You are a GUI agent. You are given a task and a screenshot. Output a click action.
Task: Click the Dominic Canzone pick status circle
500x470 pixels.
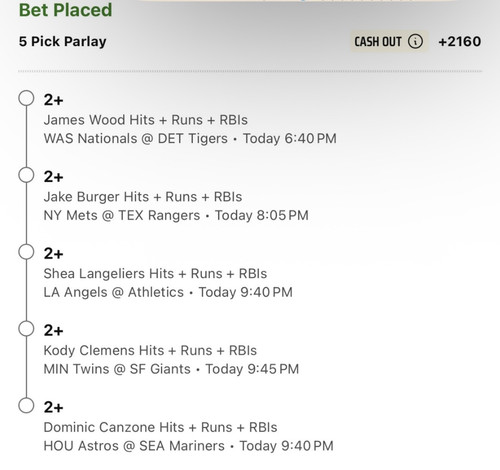pyautogui.click(x=26, y=406)
